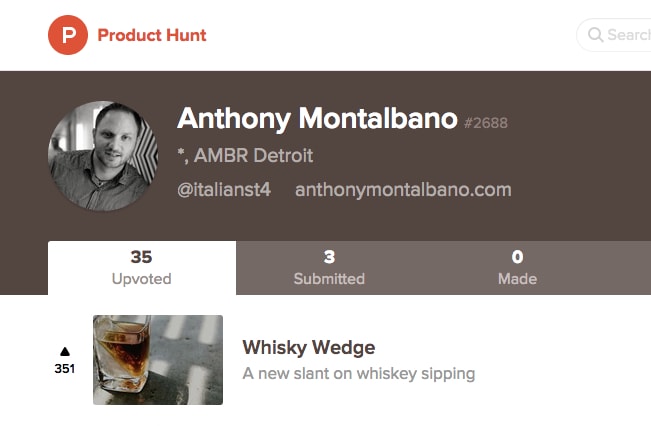
Task: Click the "*, AMBR Detroit" headline text
Action: 245,156
